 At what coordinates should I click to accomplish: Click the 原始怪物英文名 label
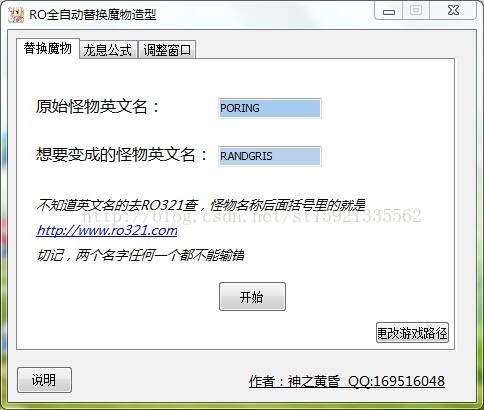pyautogui.click(x=98, y=107)
